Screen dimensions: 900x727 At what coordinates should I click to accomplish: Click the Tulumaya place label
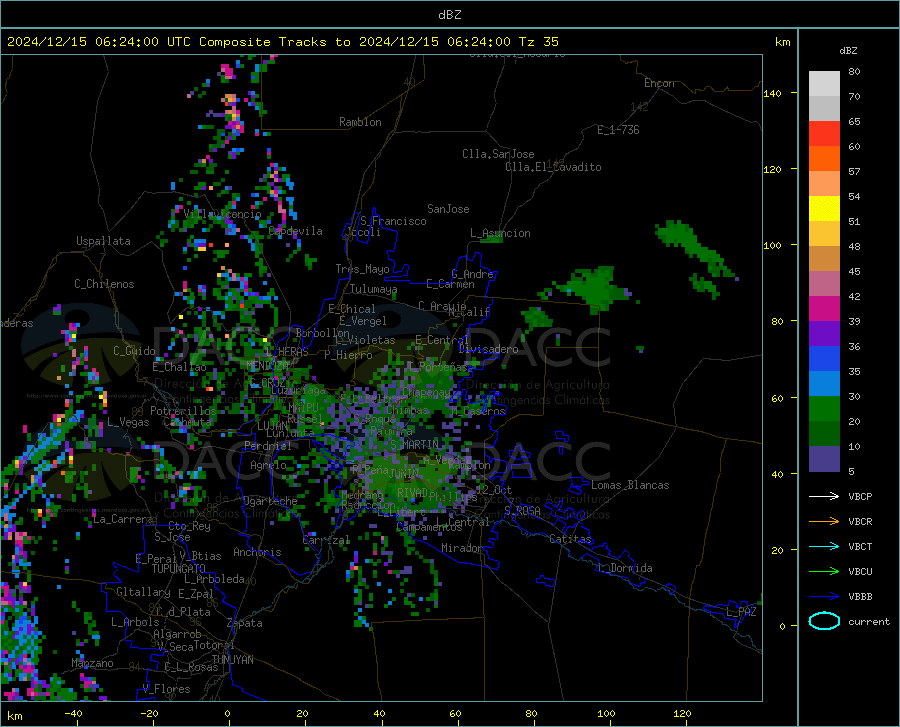(x=373, y=289)
